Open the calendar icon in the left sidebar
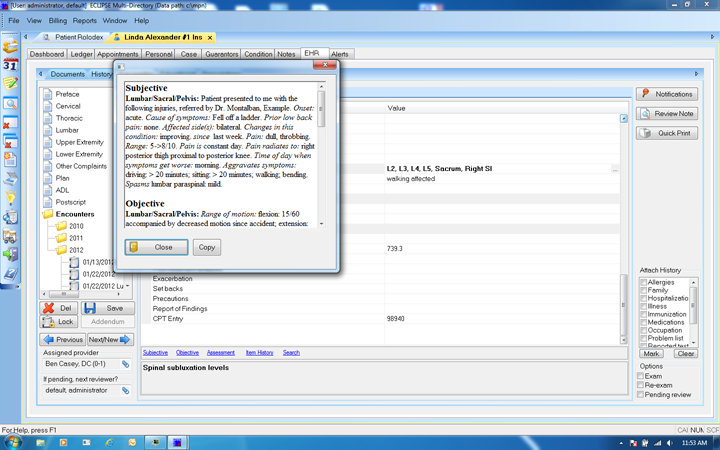Viewport: 720px width, 450px height. [x=10, y=65]
